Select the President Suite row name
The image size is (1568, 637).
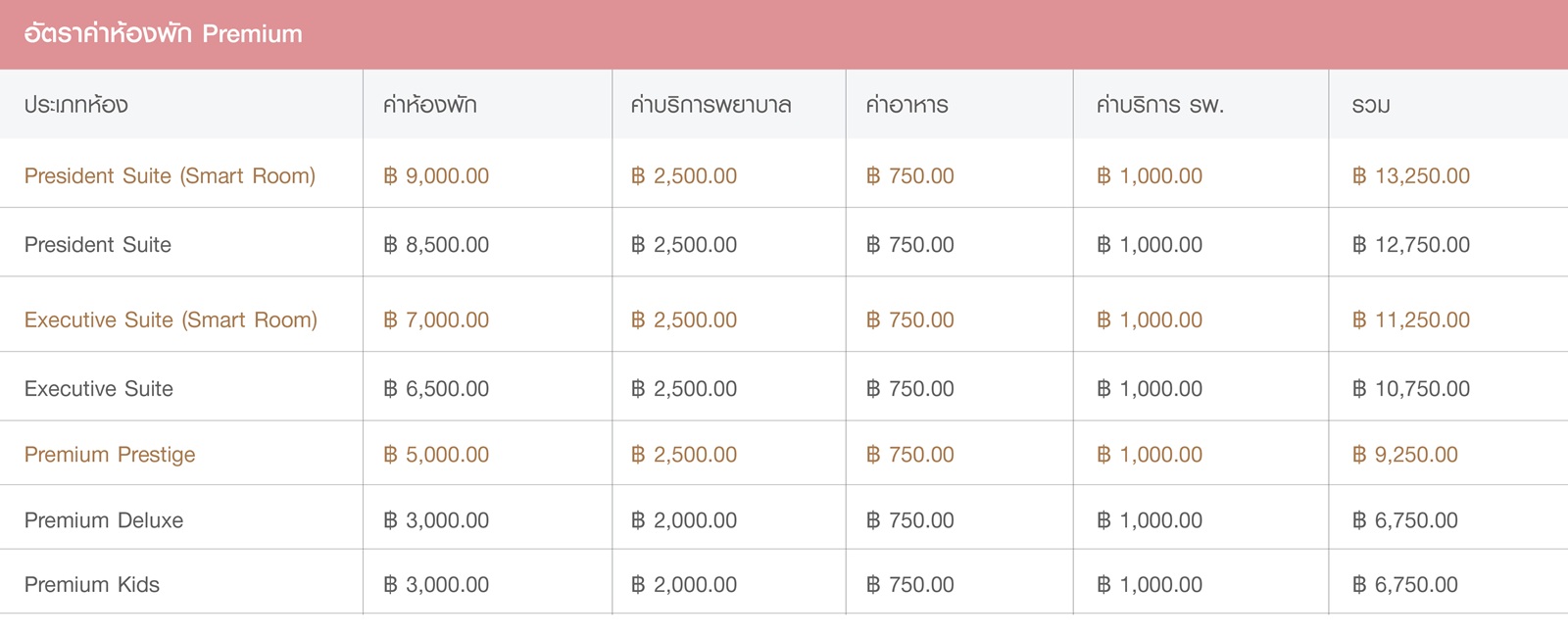pos(98,245)
